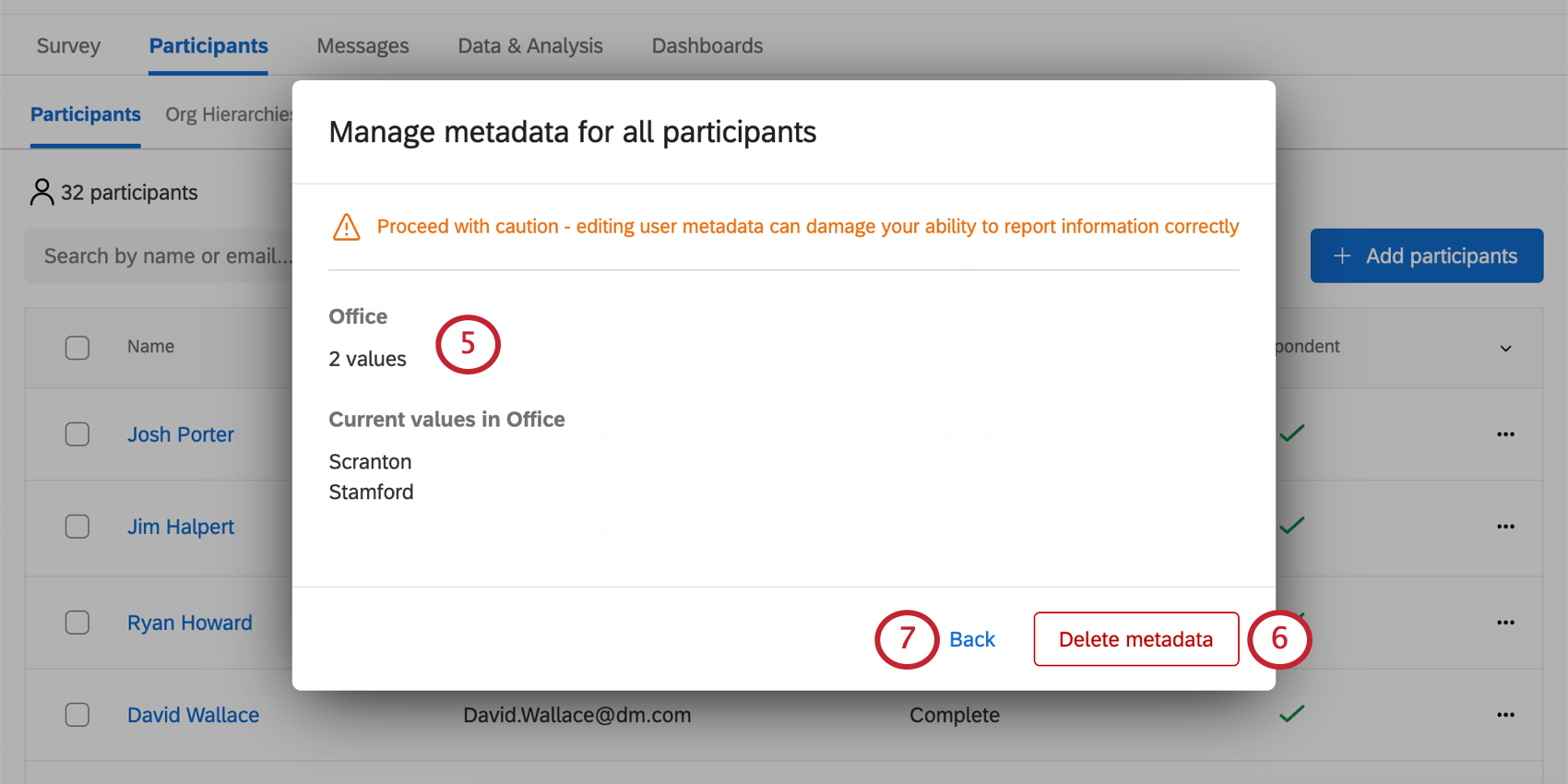1568x784 pixels.
Task: Open Ryan Howard's row options menu
Action: (x=1505, y=623)
